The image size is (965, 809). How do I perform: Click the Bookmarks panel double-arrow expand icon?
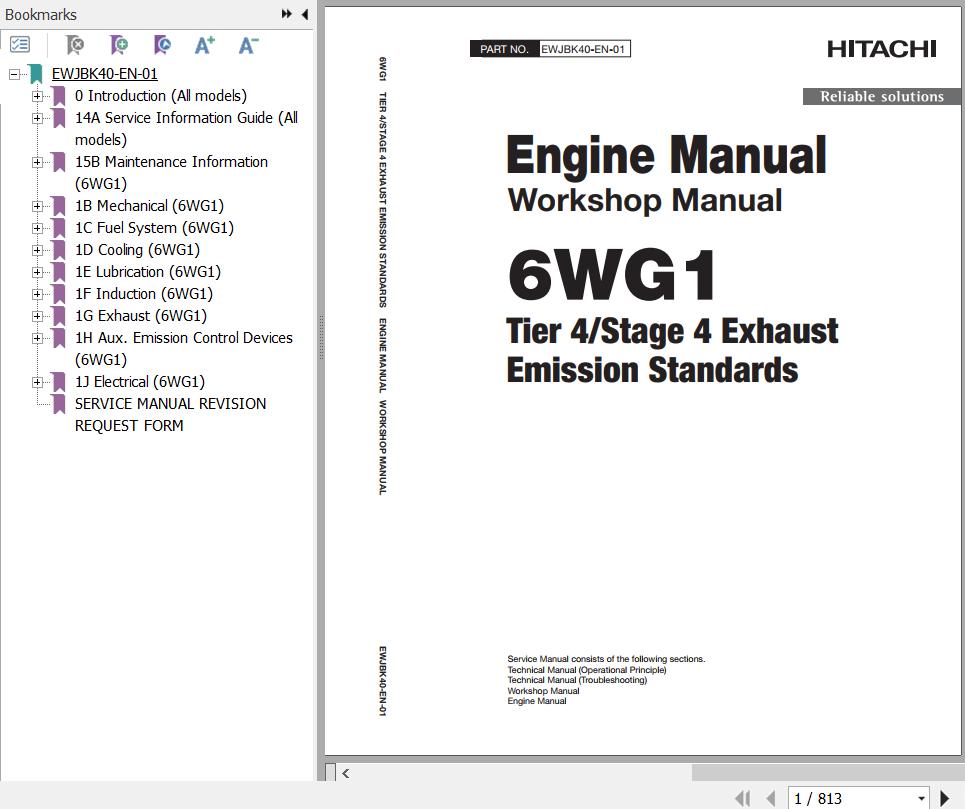click(x=287, y=14)
